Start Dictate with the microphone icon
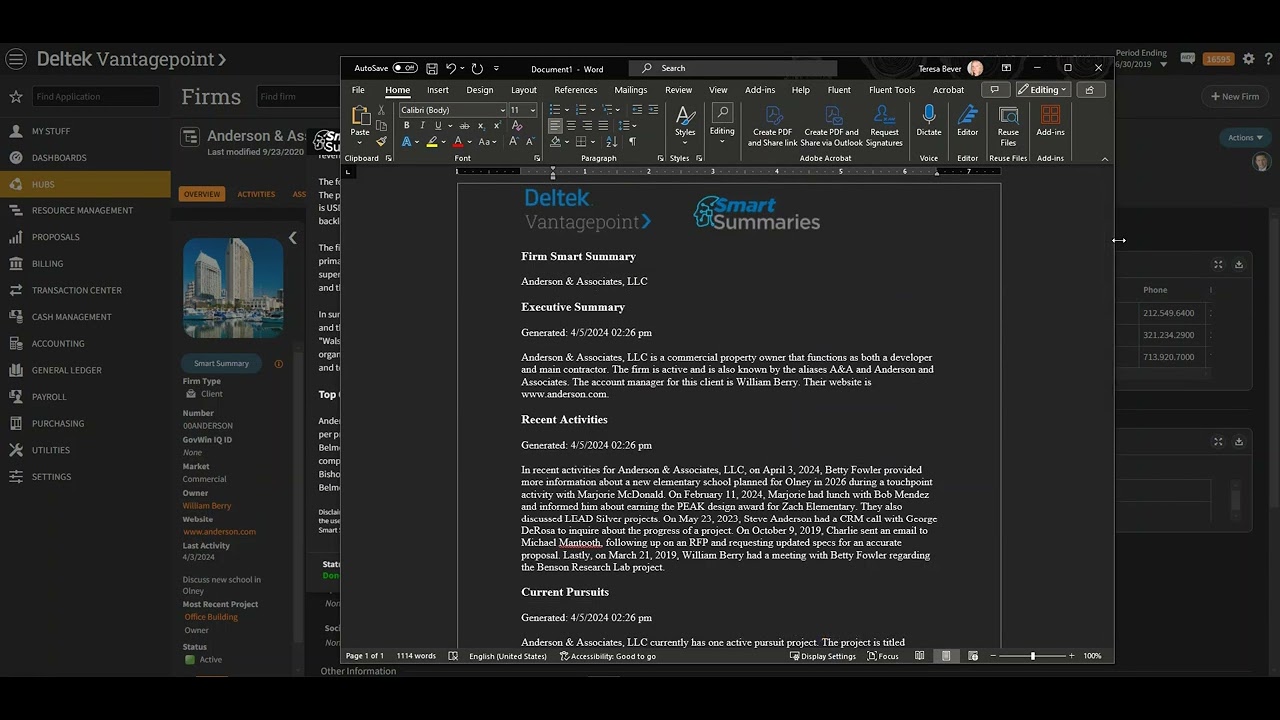This screenshot has height=720, width=1280. [x=929, y=121]
